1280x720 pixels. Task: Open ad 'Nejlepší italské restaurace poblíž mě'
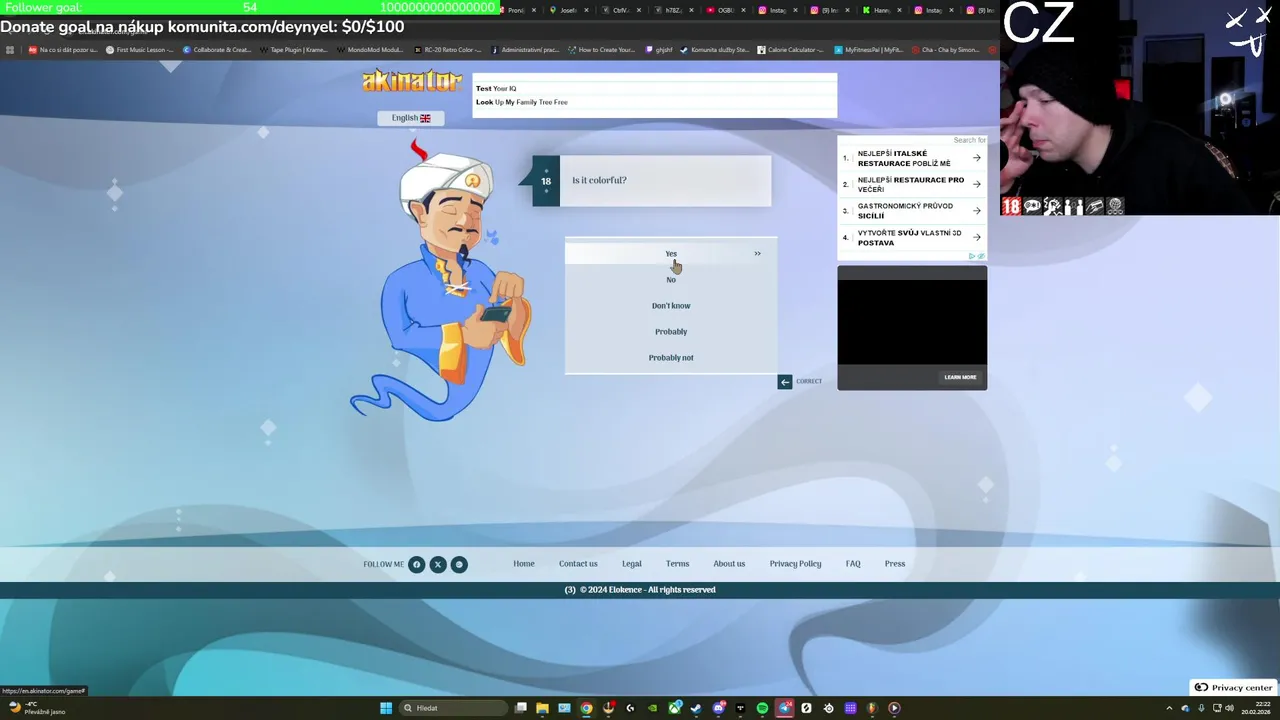912,158
